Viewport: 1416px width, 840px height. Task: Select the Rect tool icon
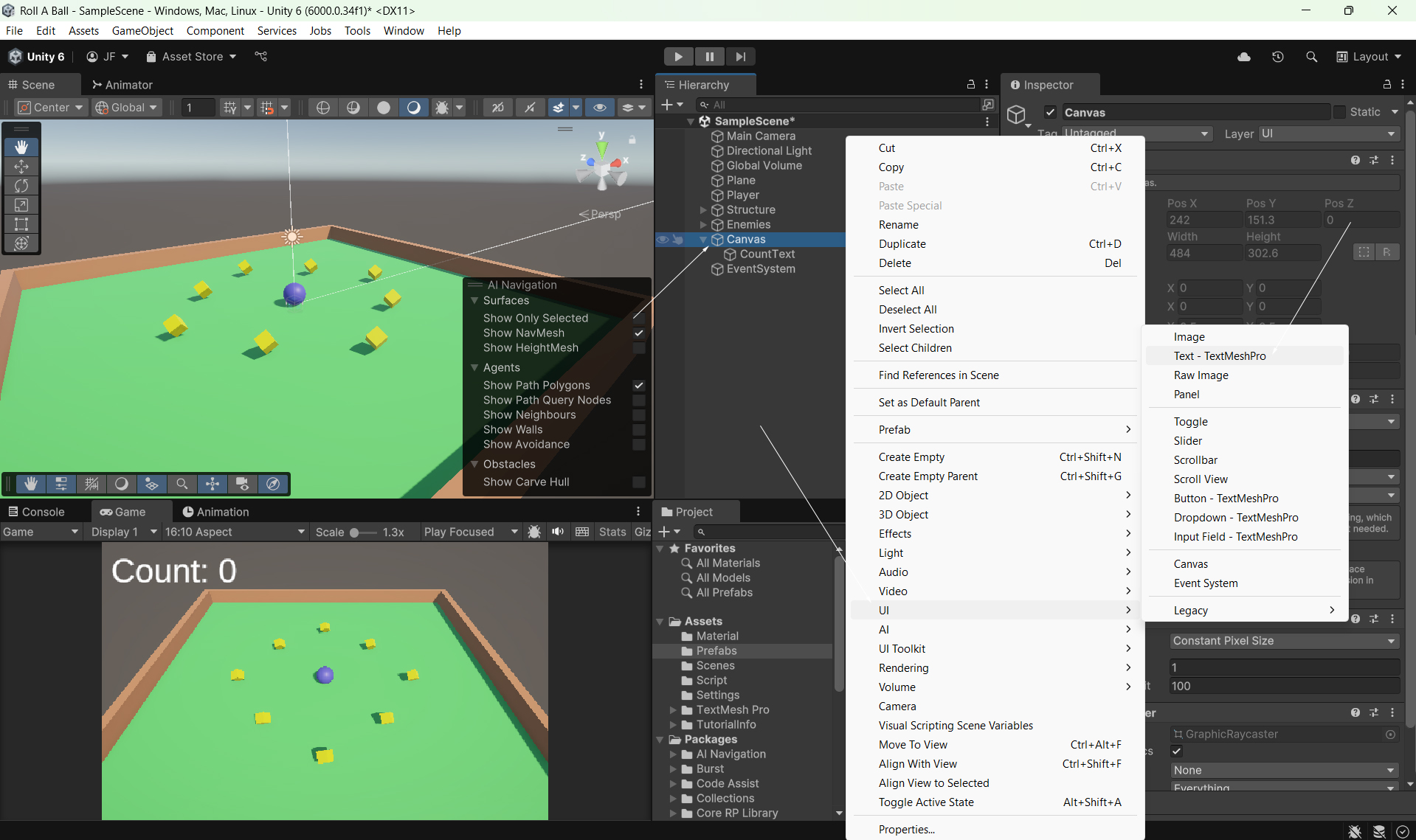coord(21,224)
